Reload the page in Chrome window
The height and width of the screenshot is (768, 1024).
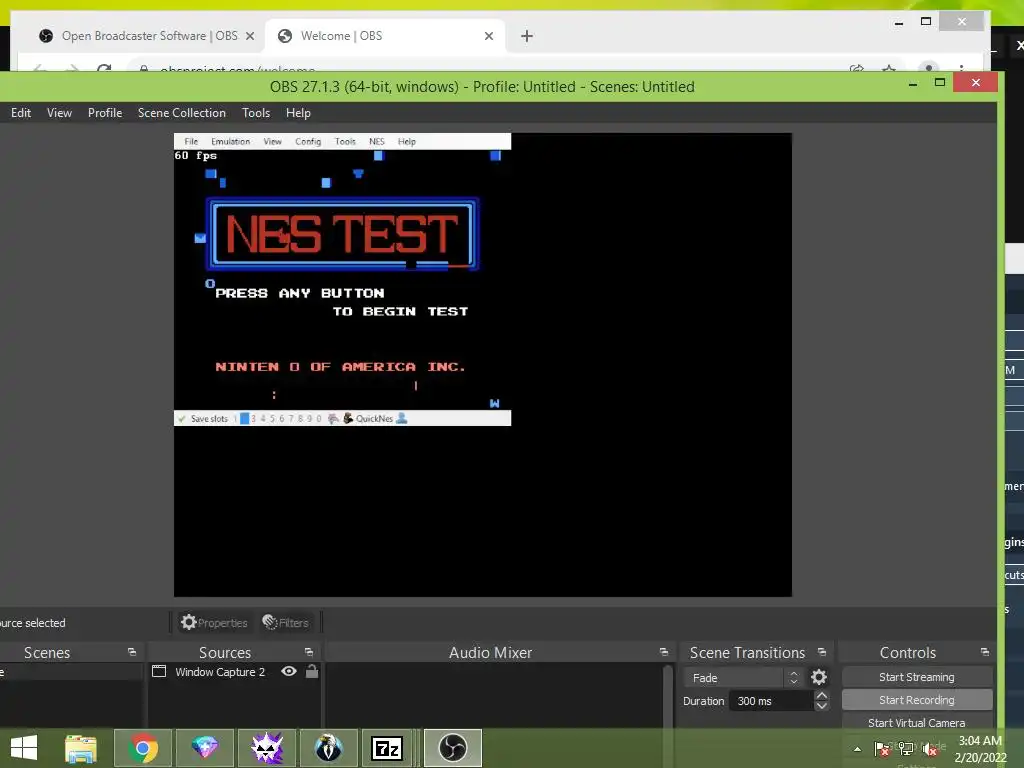pos(104,68)
